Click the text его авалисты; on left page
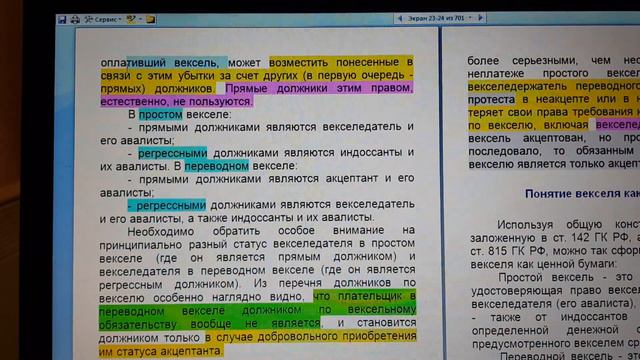The height and width of the screenshot is (360, 640). click(x=137, y=140)
